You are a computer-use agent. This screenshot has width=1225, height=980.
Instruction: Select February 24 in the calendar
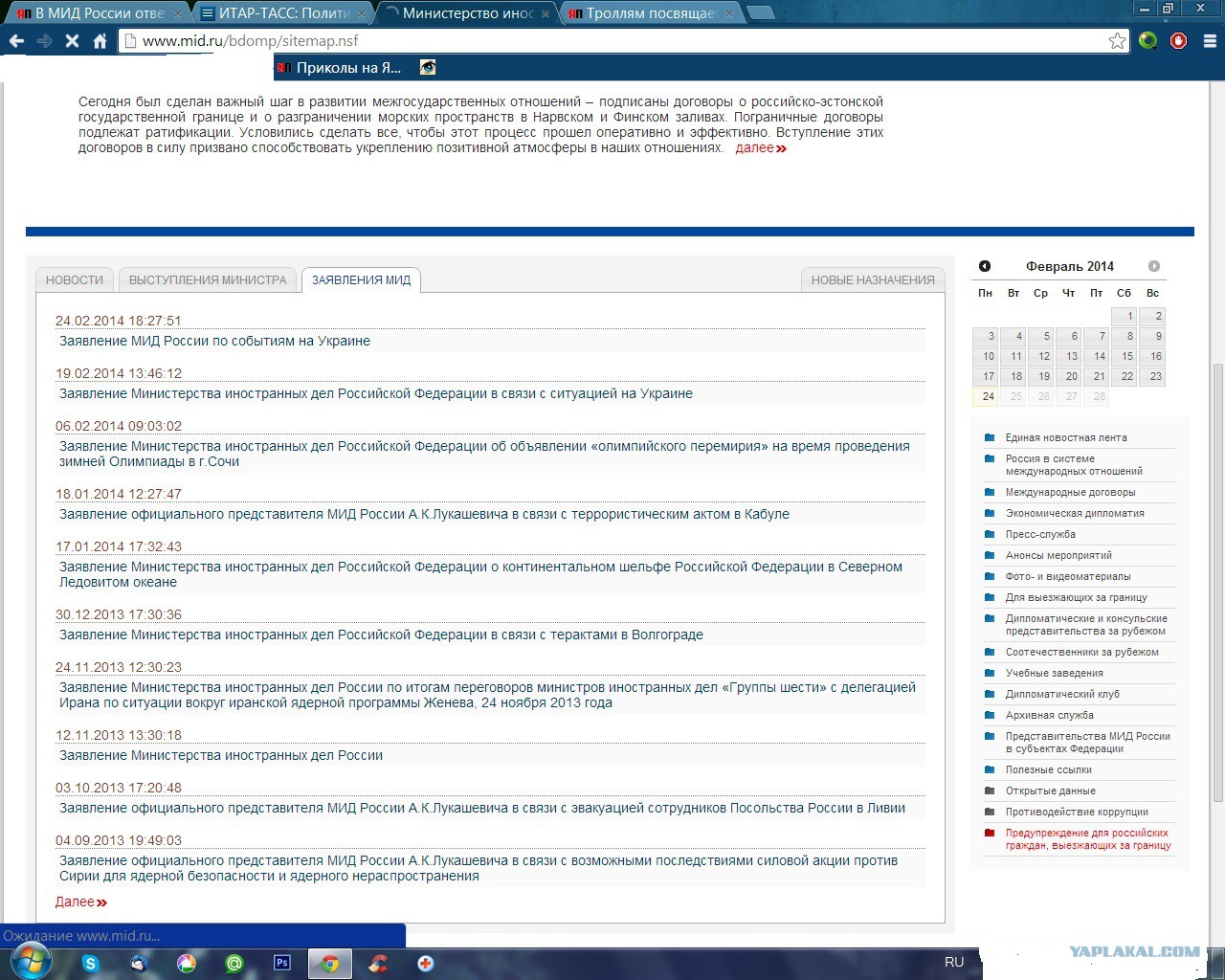click(988, 396)
